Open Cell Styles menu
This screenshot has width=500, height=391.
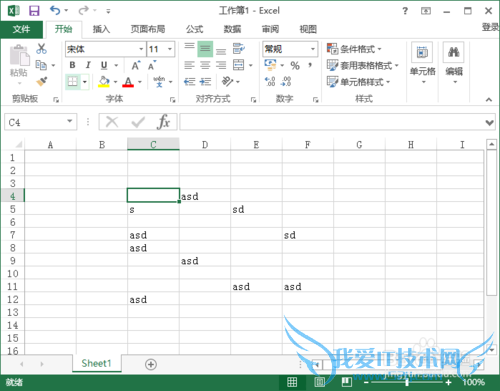(358, 82)
